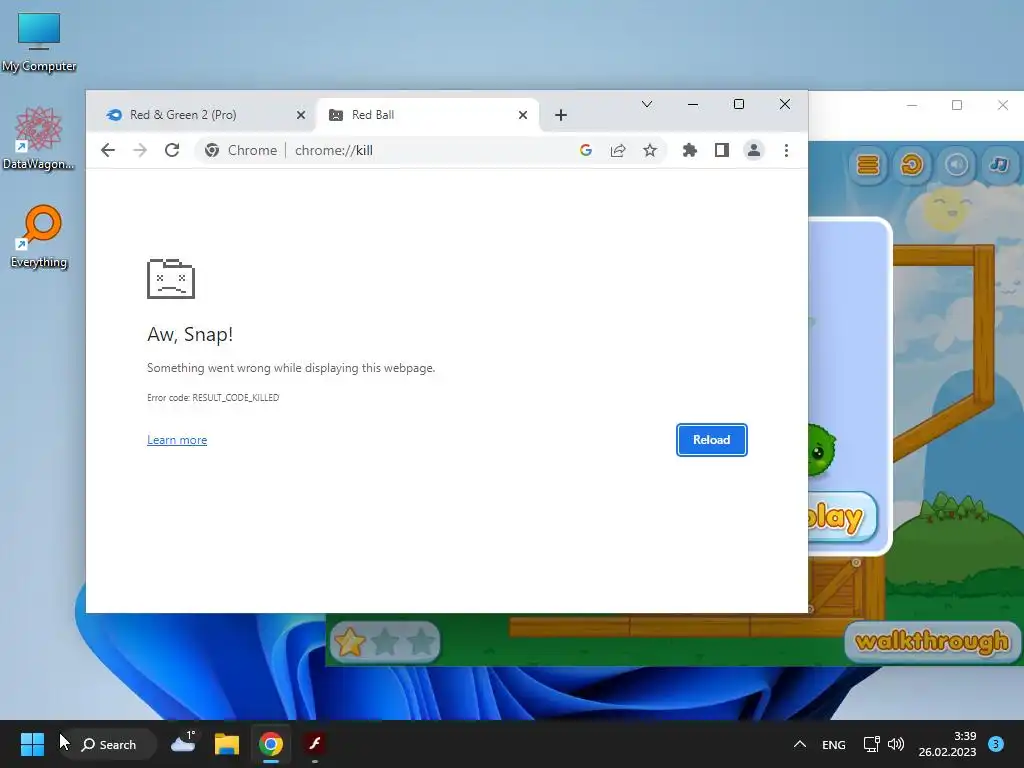The image size is (1024, 768).
Task: Click ENG language indicator
Action: tap(833, 744)
